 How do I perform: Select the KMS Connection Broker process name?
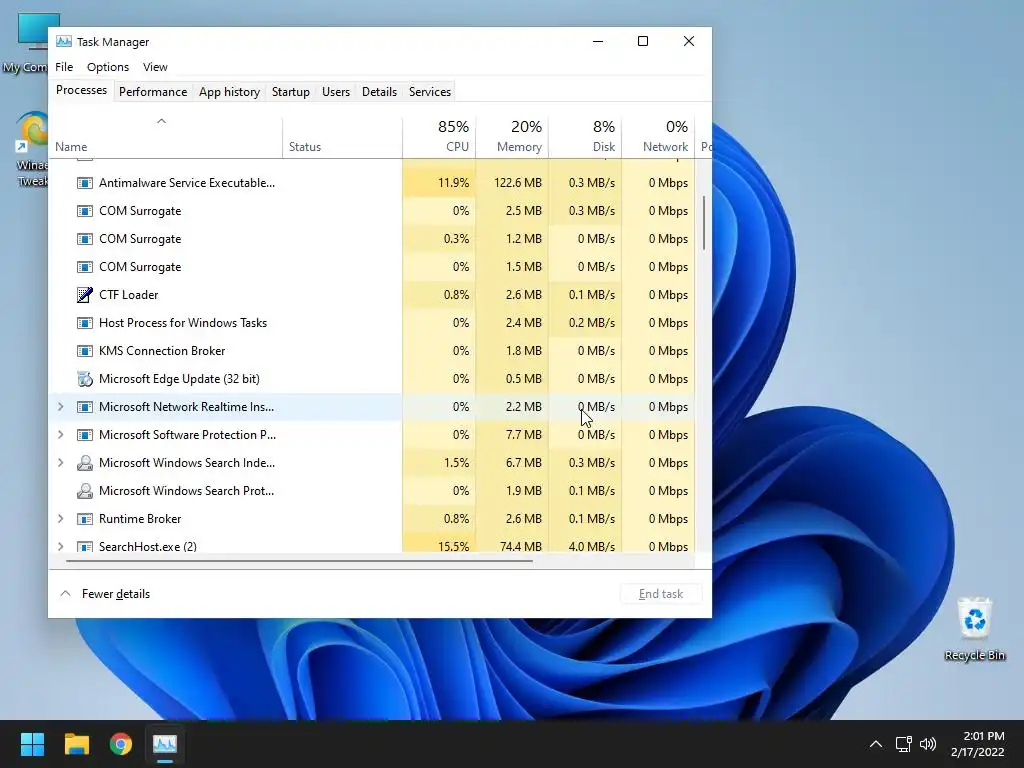click(162, 351)
